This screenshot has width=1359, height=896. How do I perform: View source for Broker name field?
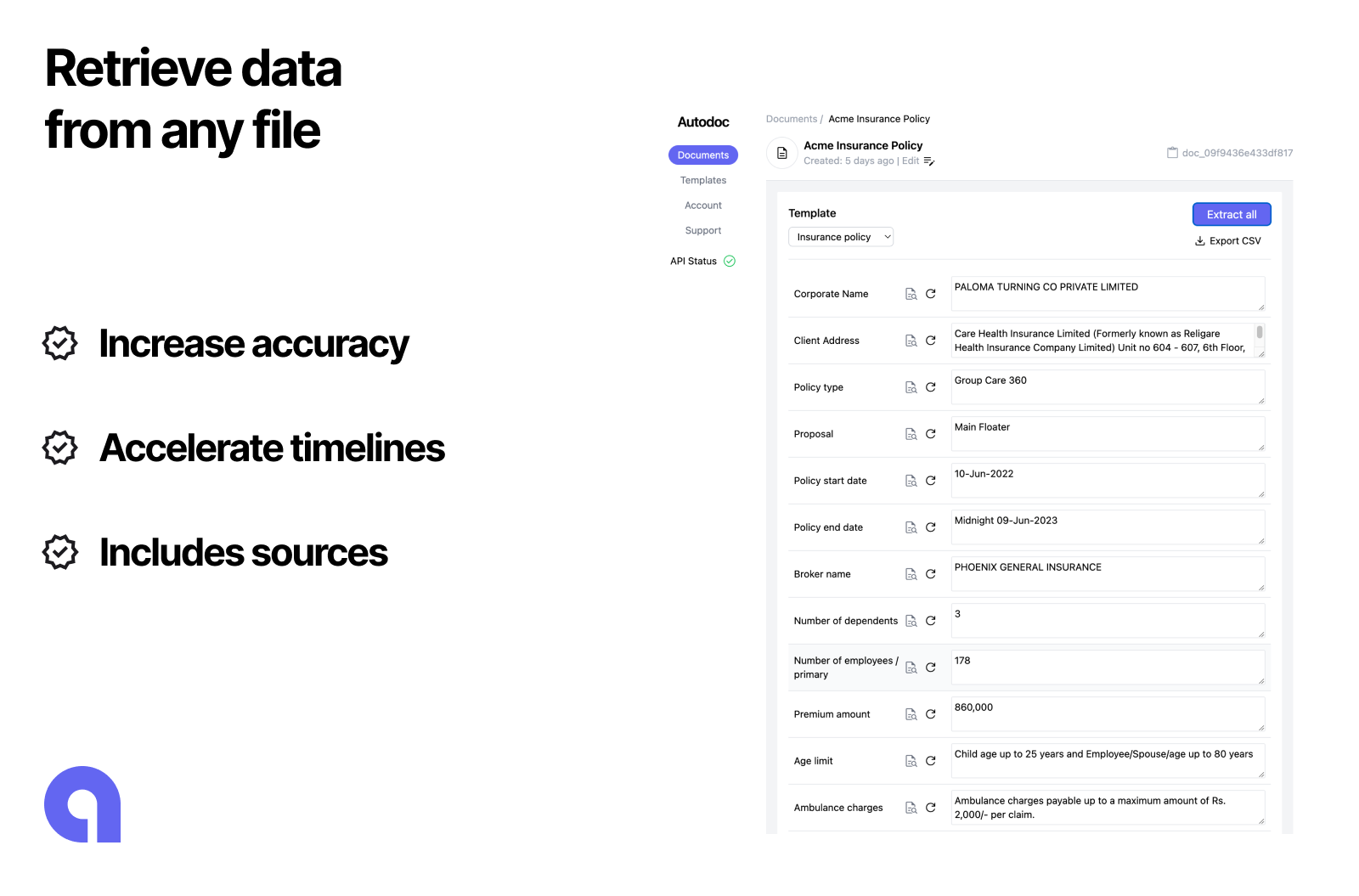[x=911, y=574]
